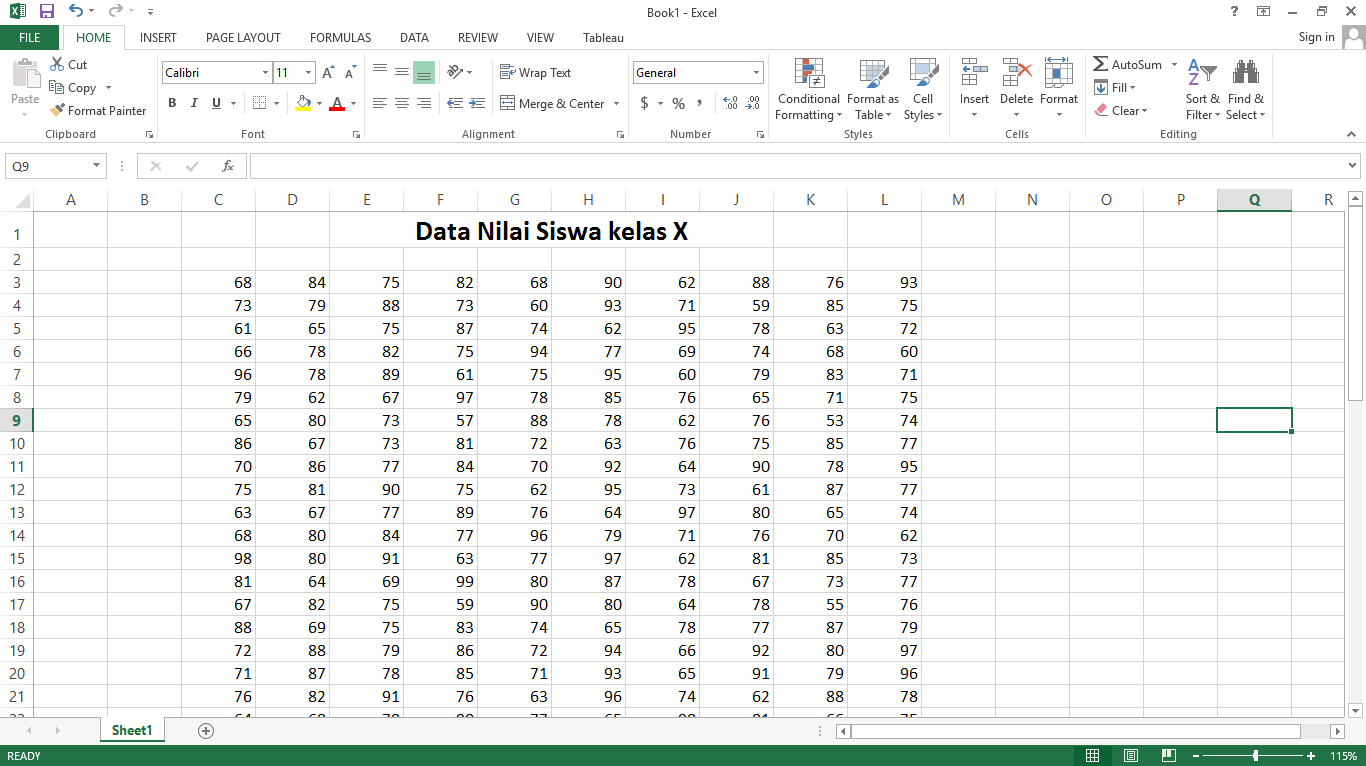Click the Percent Style icon
Screen dimensions: 1366x766
coord(678,103)
